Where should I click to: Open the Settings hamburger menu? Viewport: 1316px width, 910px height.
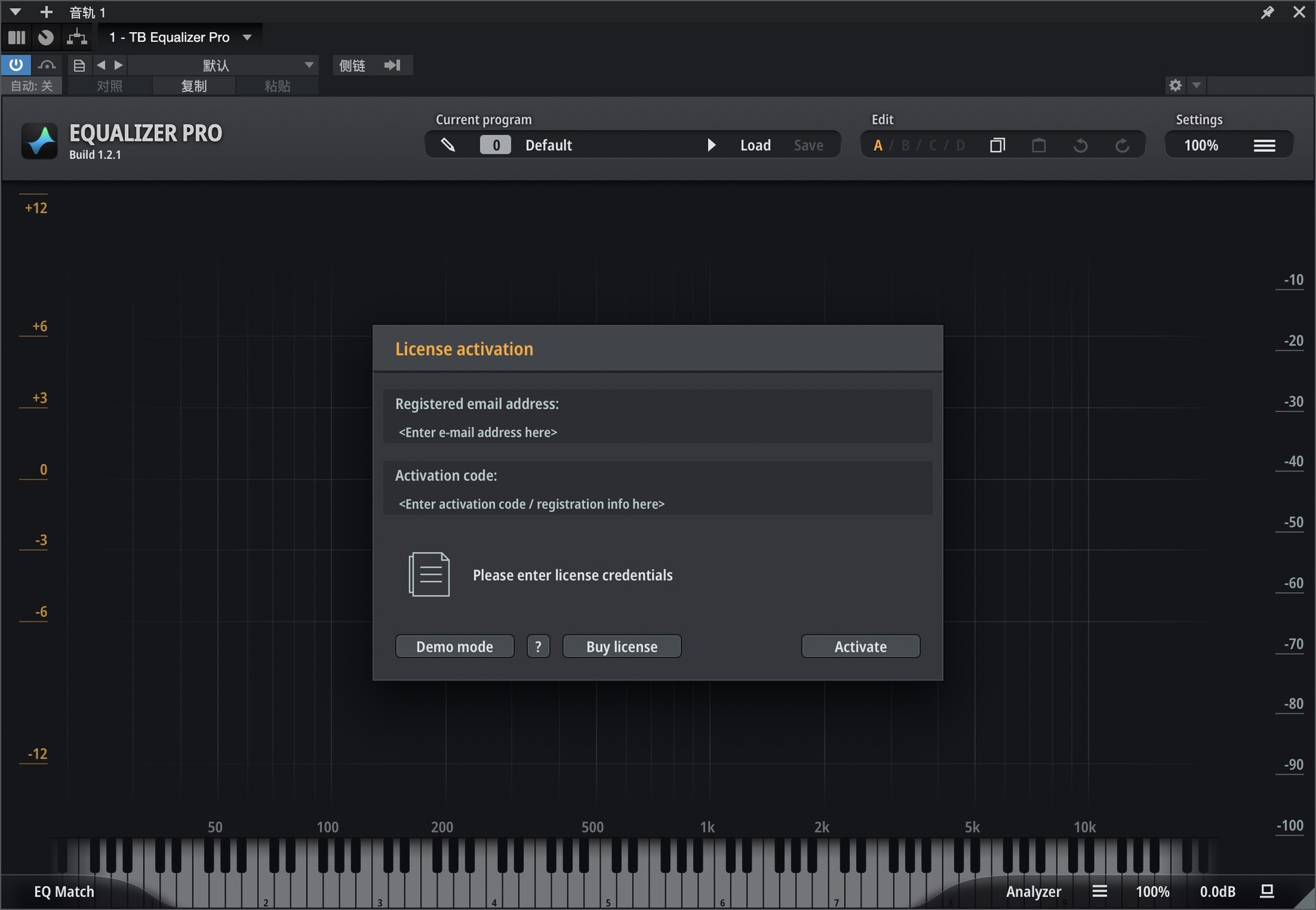(x=1265, y=145)
